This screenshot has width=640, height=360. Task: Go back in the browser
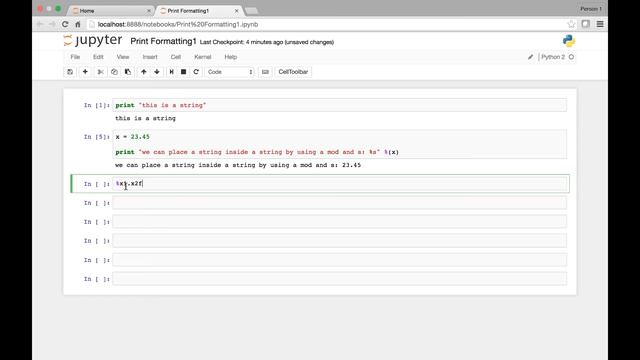(x=40, y=24)
